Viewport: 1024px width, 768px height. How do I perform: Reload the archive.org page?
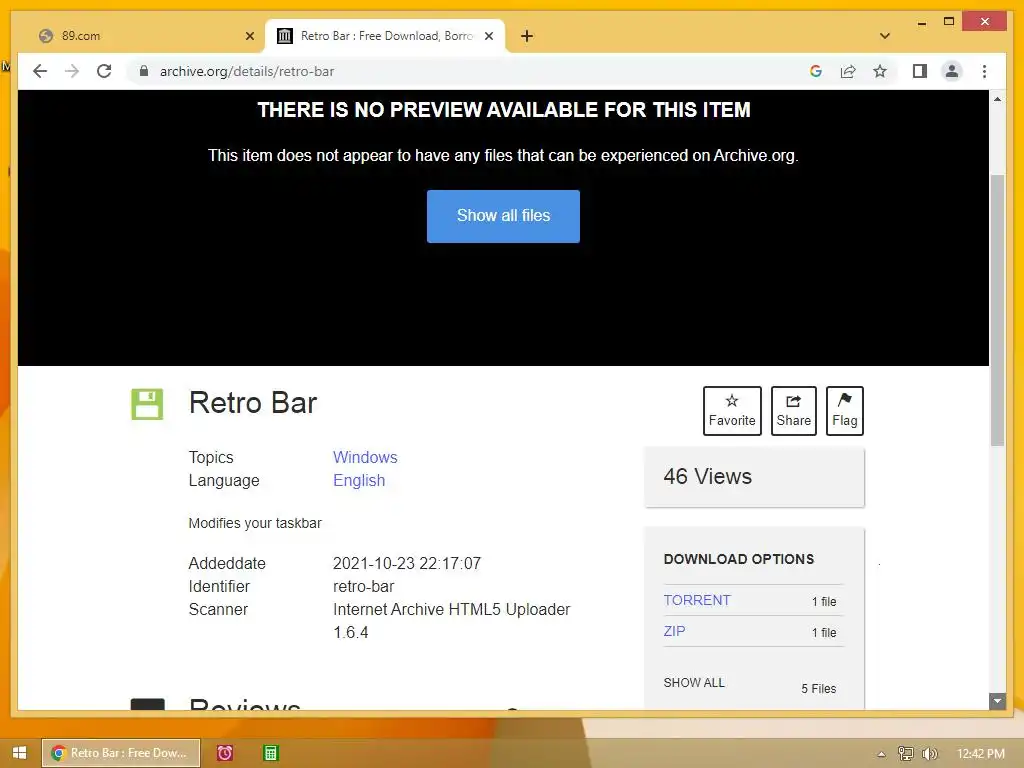104,71
